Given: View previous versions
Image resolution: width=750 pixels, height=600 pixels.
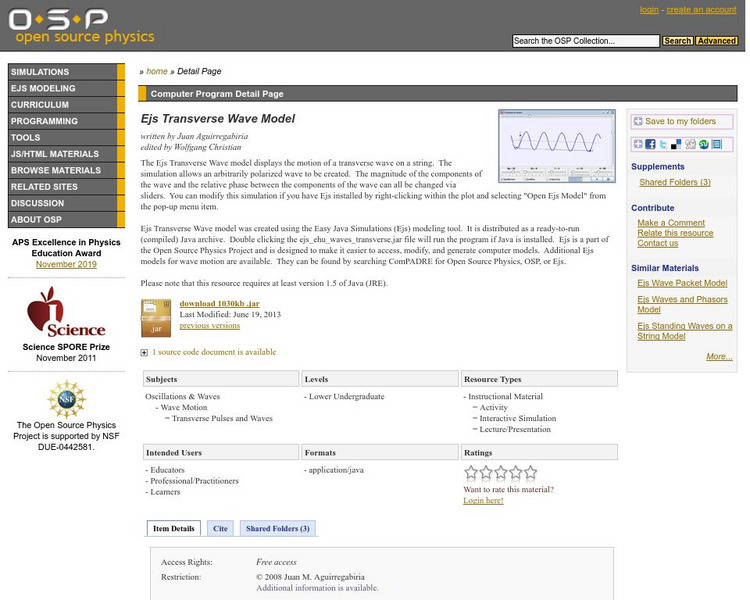Looking at the screenshot, I should point(210,325).
